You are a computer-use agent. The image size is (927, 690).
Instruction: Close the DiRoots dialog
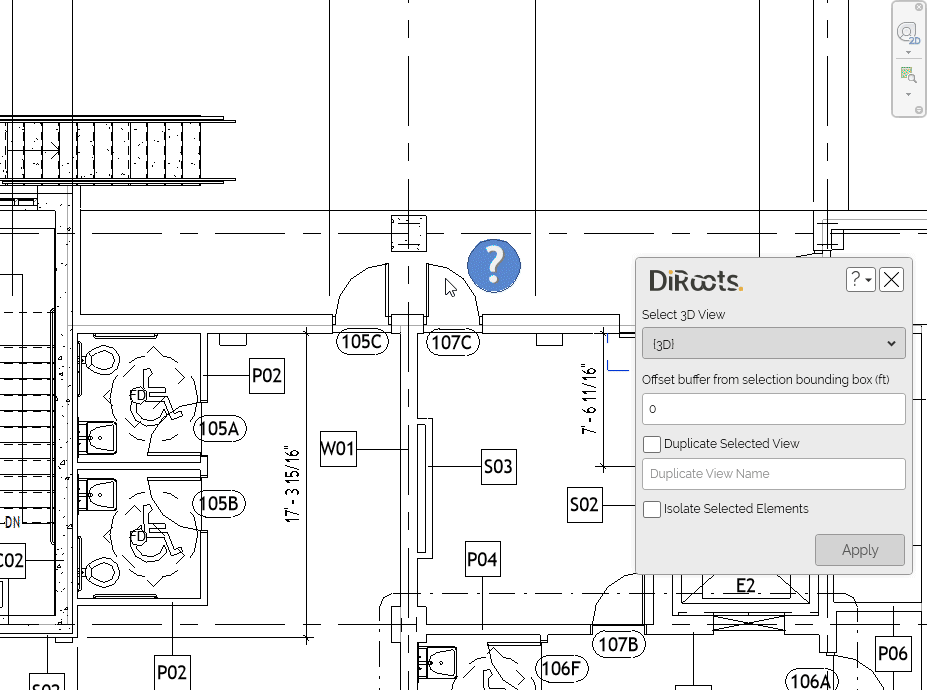click(x=891, y=280)
